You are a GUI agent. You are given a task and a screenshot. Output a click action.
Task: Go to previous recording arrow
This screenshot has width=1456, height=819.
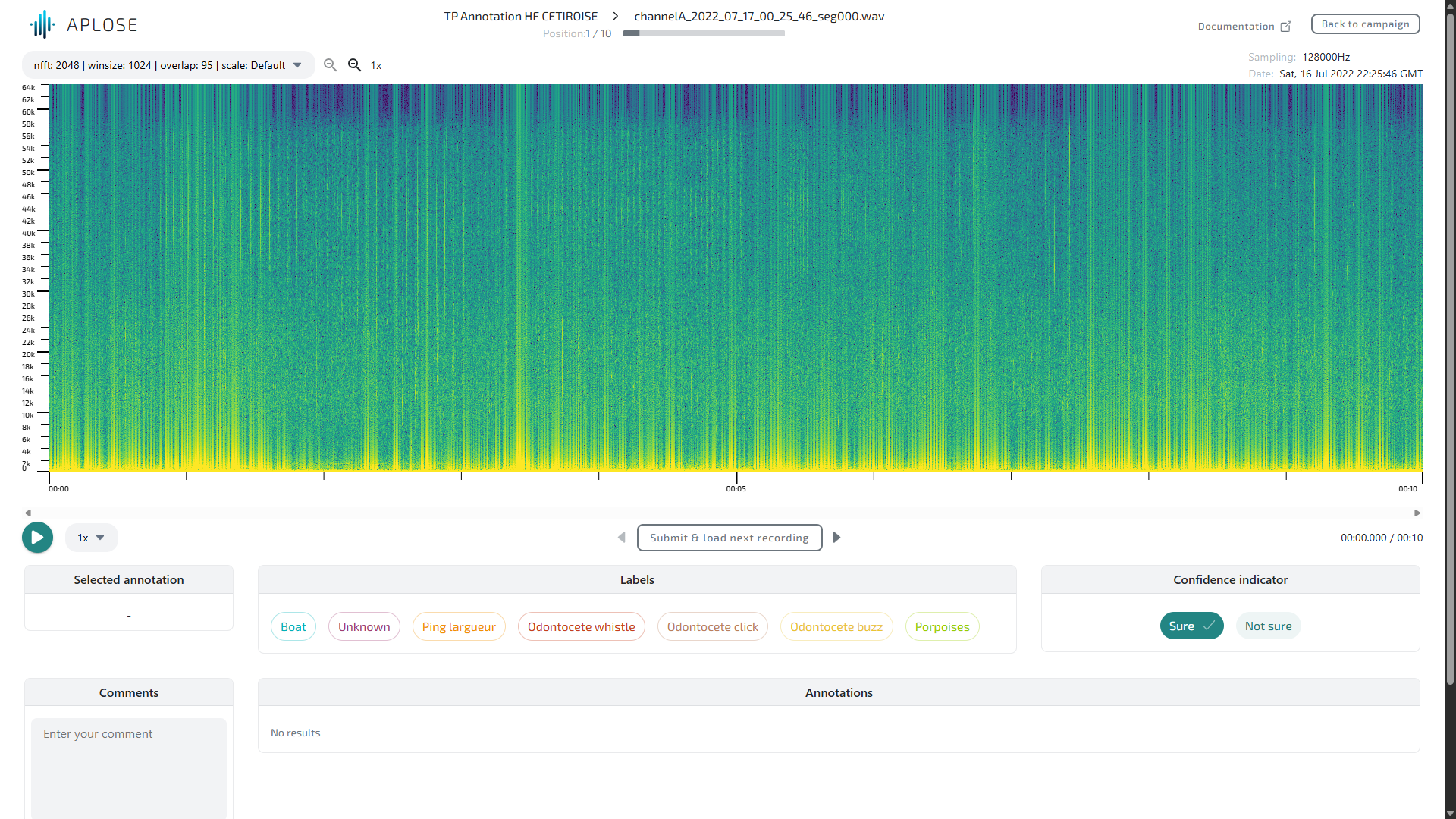[622, 538]
